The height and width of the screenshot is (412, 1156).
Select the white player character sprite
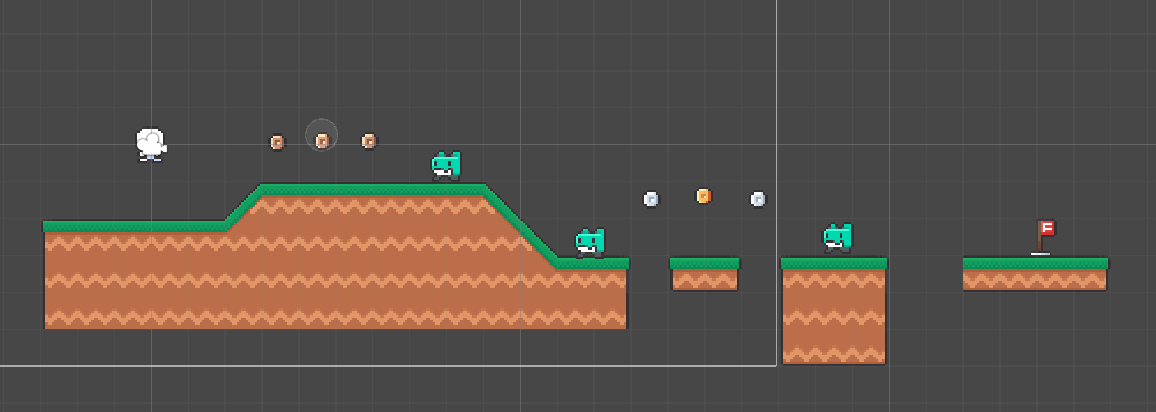[150, 144]
